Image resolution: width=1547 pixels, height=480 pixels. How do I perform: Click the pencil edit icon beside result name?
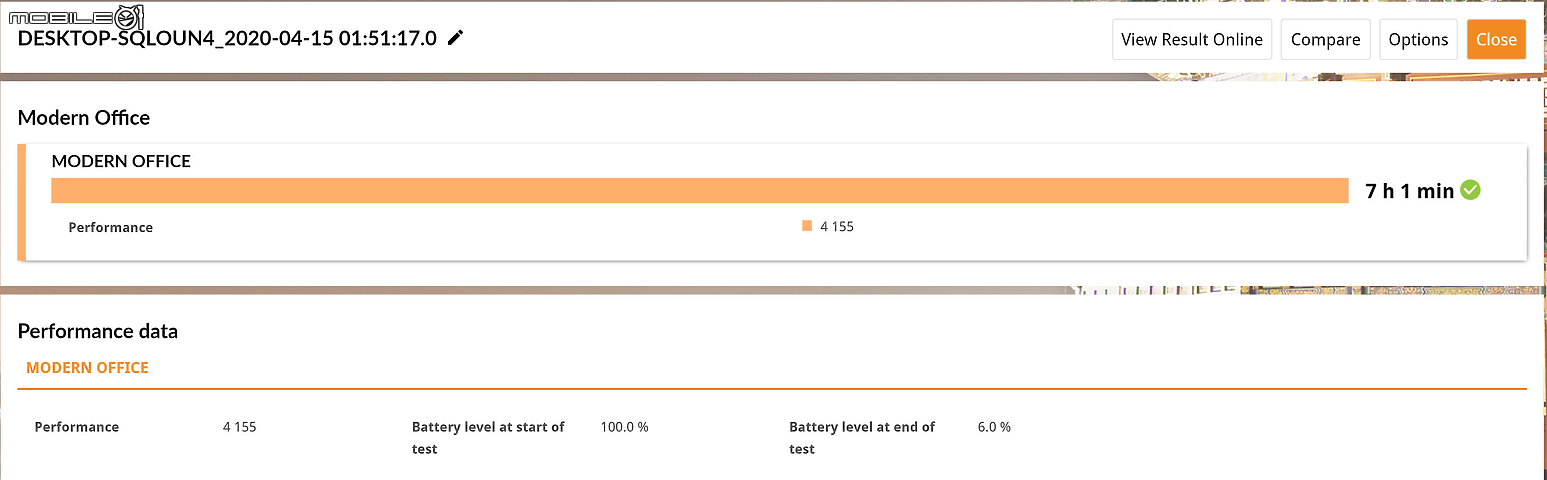point(456,38)
